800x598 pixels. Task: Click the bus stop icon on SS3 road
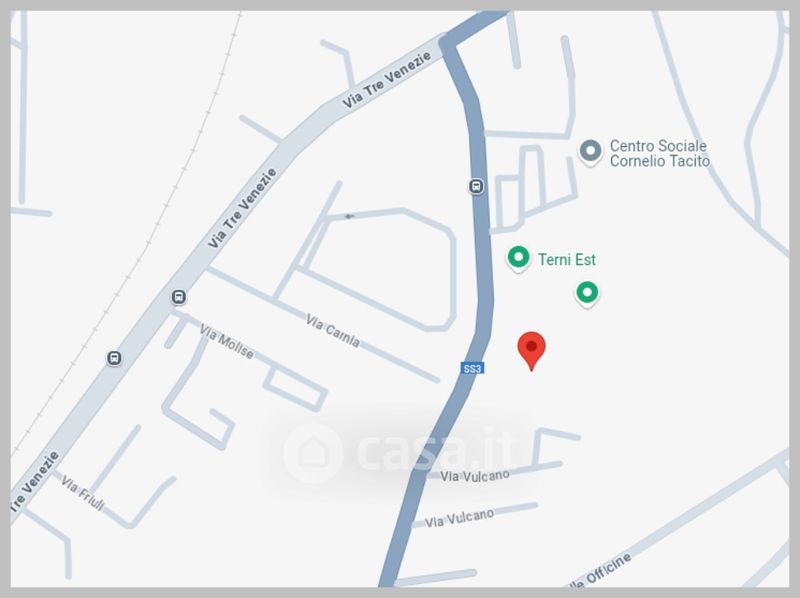476,186
